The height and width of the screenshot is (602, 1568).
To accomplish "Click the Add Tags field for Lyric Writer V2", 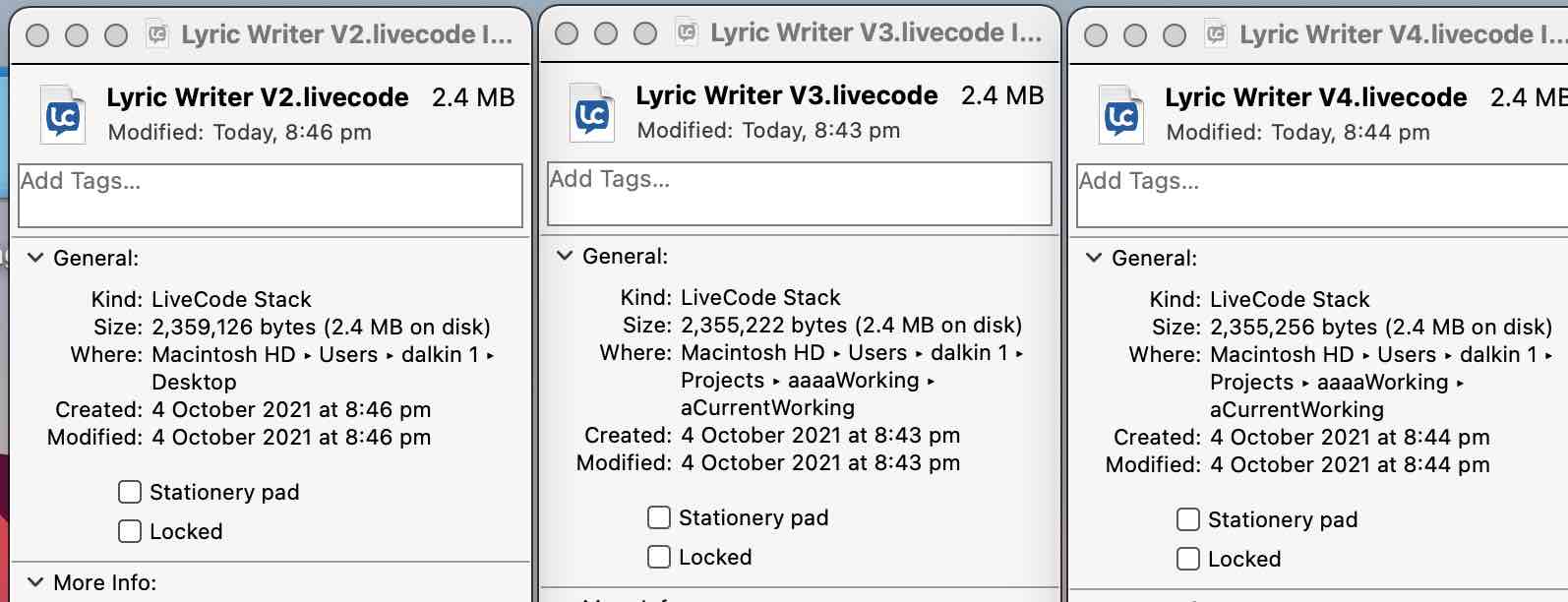I will 271,196.
